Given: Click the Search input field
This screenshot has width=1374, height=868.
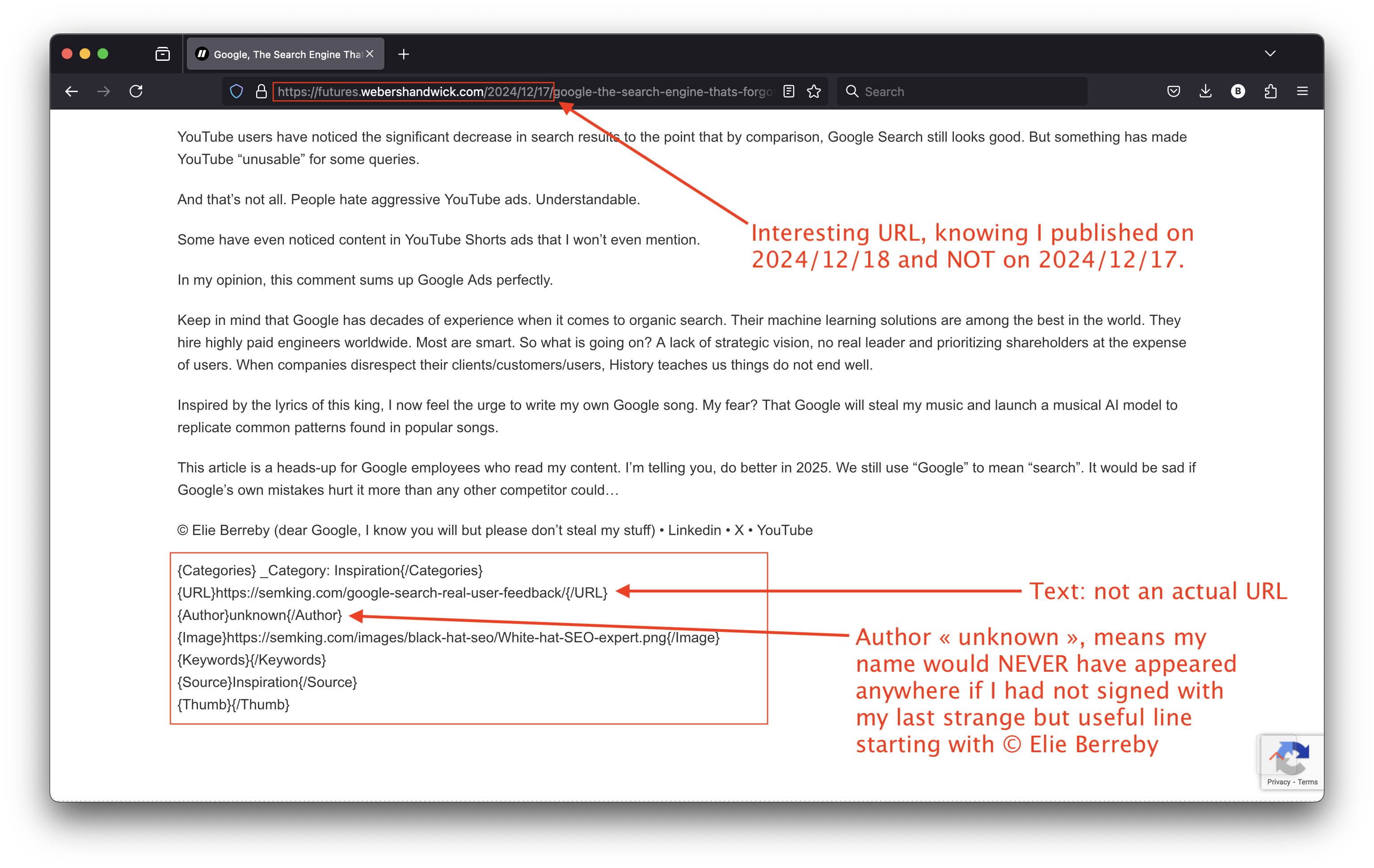Looking at the screenshot, I should pos(961,91).
